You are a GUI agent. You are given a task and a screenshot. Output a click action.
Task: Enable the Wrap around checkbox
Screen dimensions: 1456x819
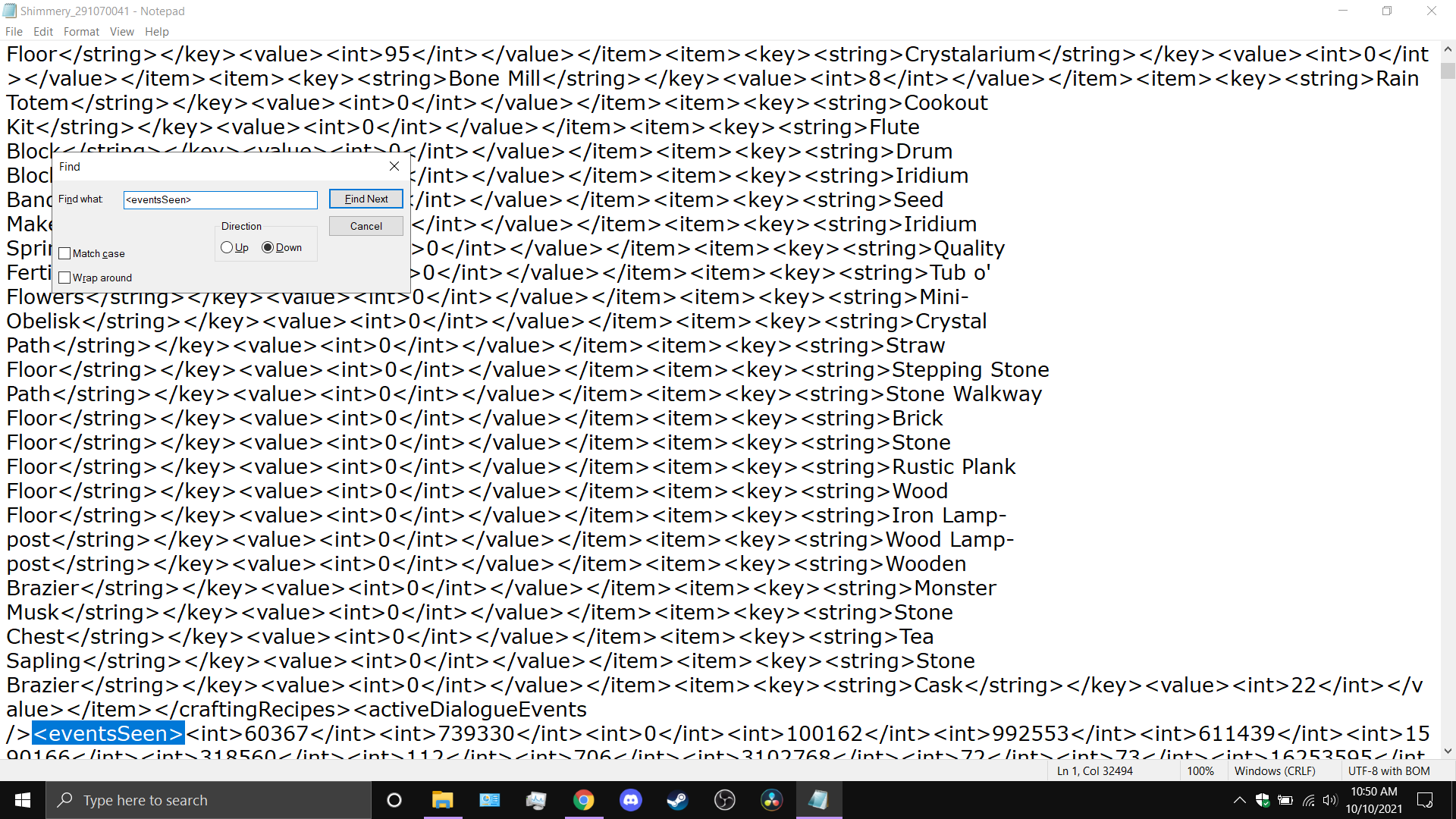click(x=65, y=278)
